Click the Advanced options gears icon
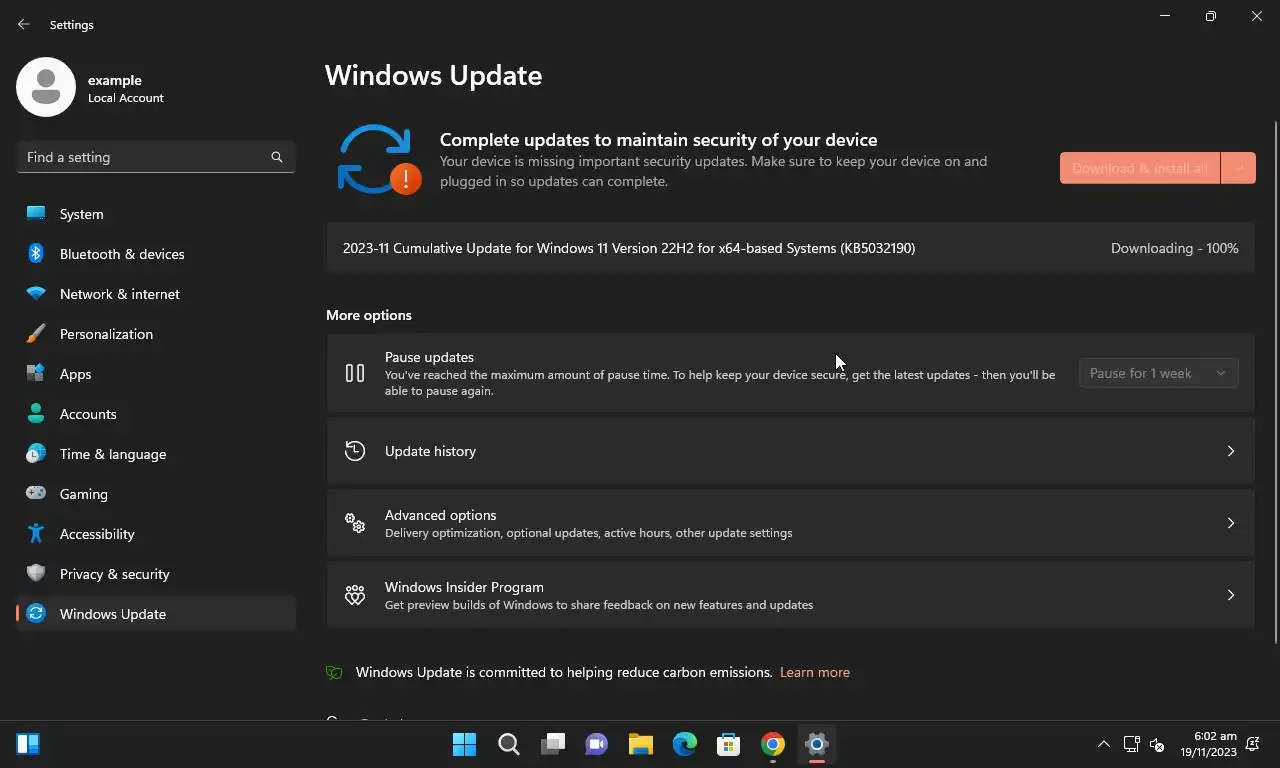This screenshot has height=768, width=1280. (355, 523)
